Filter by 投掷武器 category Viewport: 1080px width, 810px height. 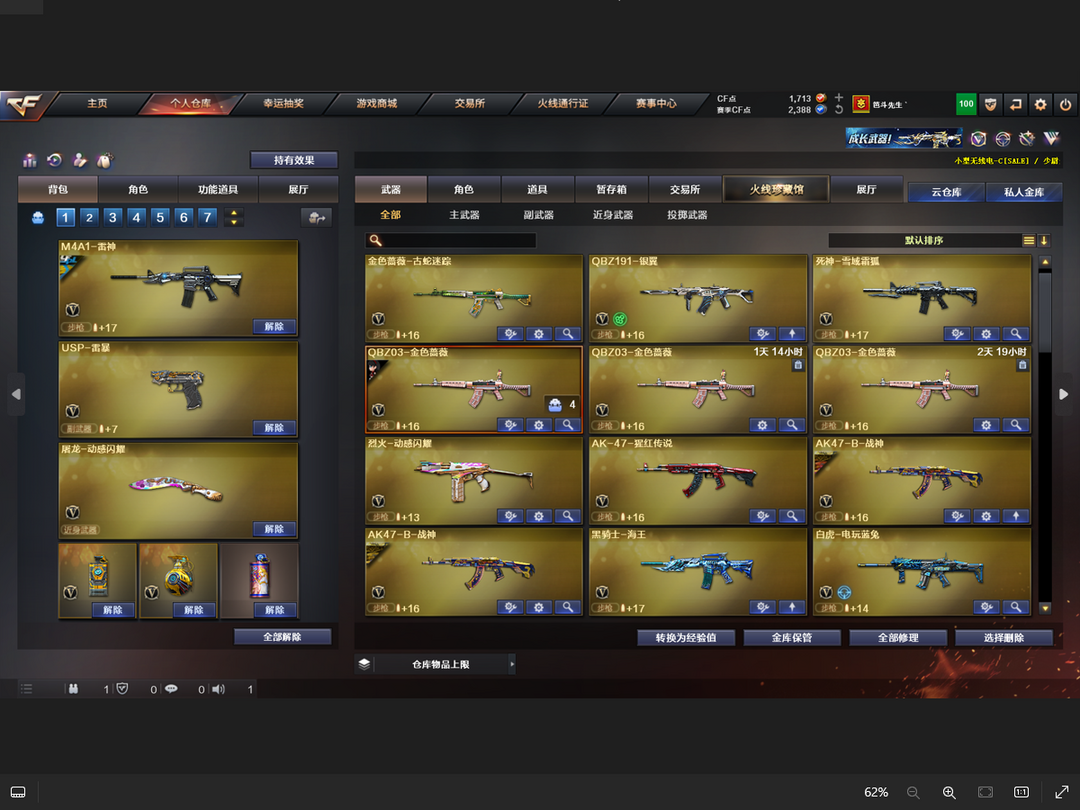tap(687, 215)
